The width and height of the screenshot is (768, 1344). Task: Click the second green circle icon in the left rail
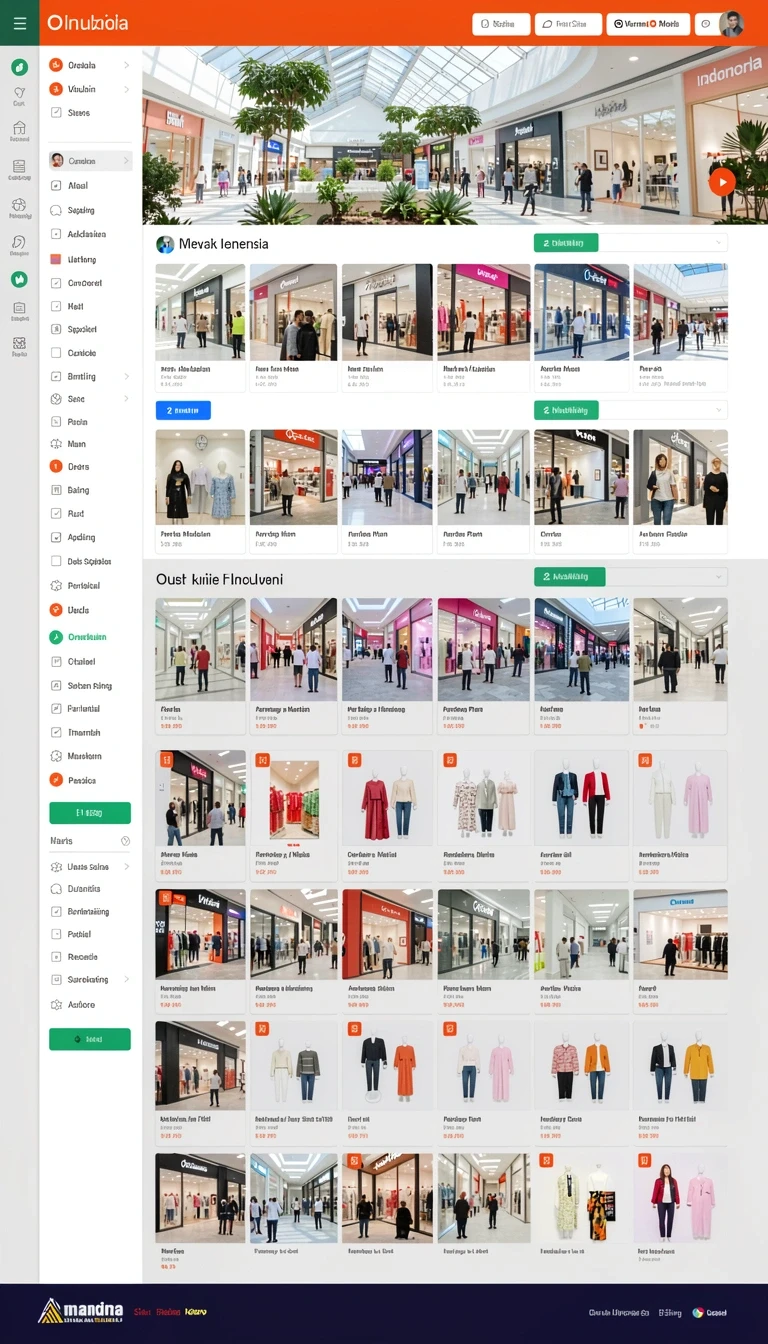(x=19, y=280)
